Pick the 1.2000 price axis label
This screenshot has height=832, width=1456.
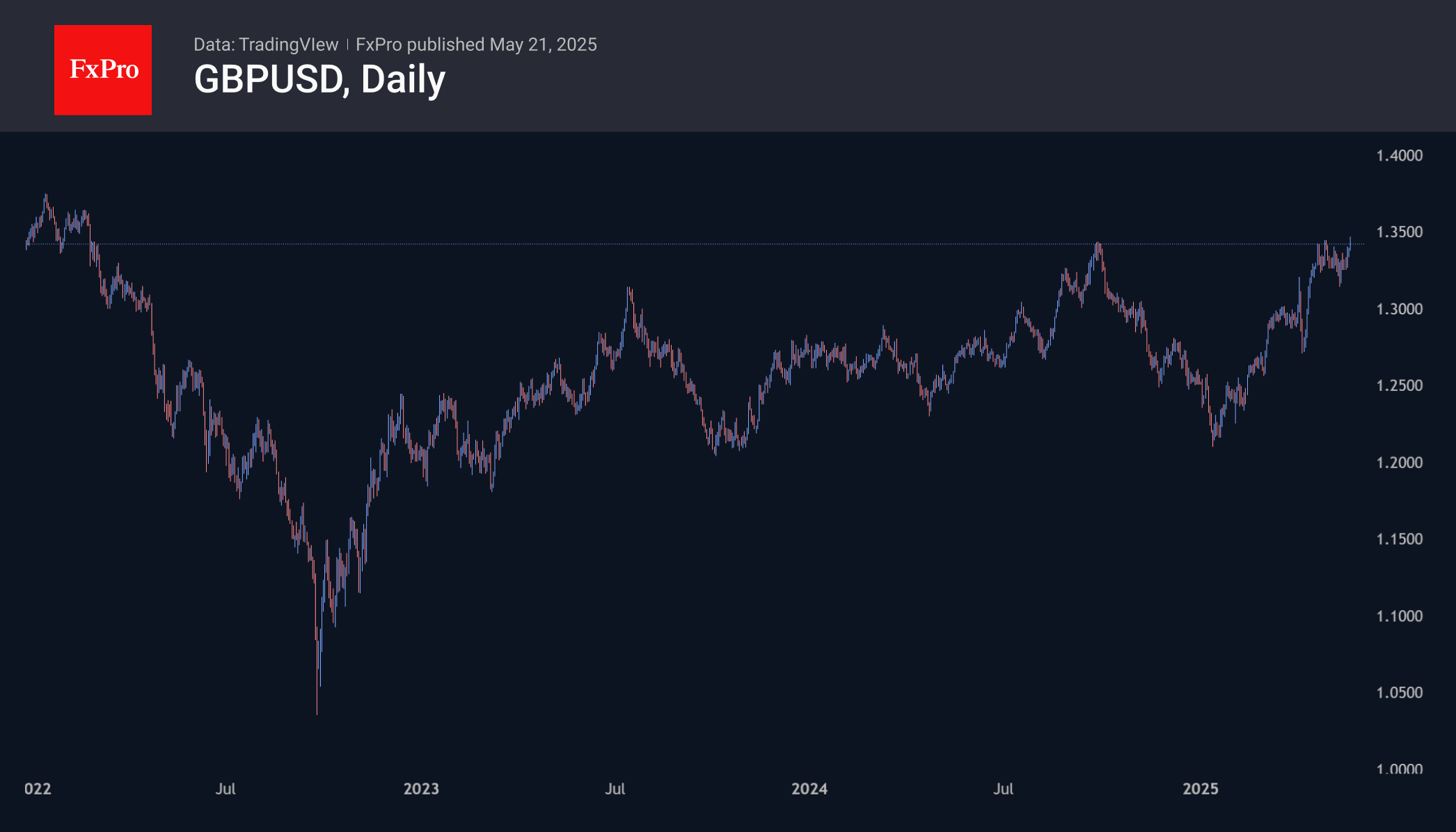point(1399,463)
